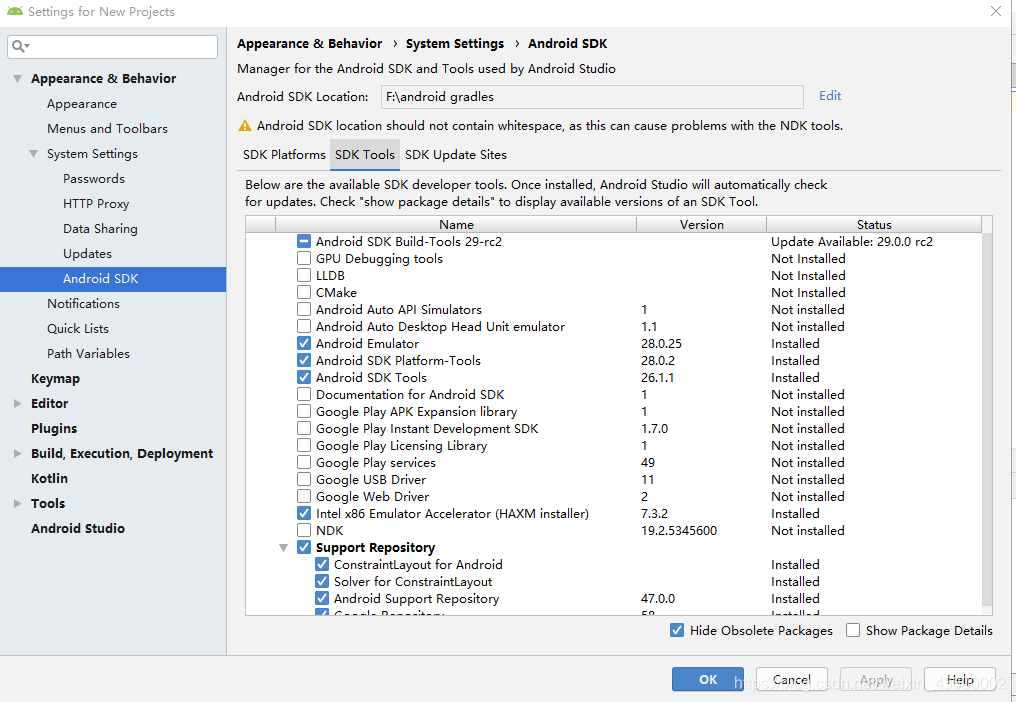The height and width of the screenshot is (702, 1016).
Task: Click the OK button
Action: tap(708, 679)
